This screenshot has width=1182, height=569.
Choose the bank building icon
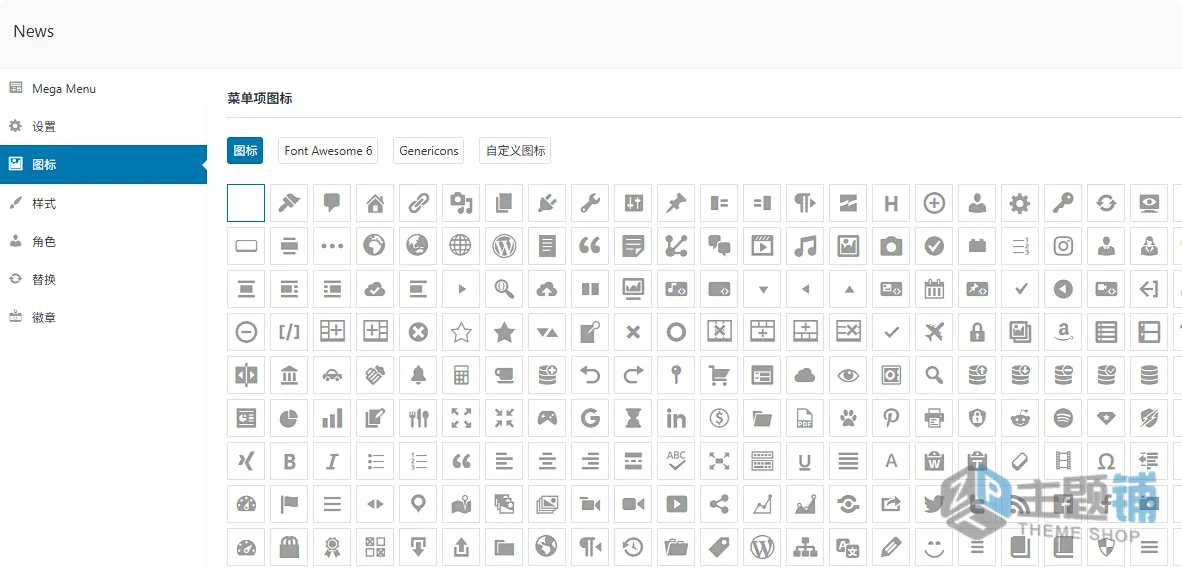coord(289,375)
